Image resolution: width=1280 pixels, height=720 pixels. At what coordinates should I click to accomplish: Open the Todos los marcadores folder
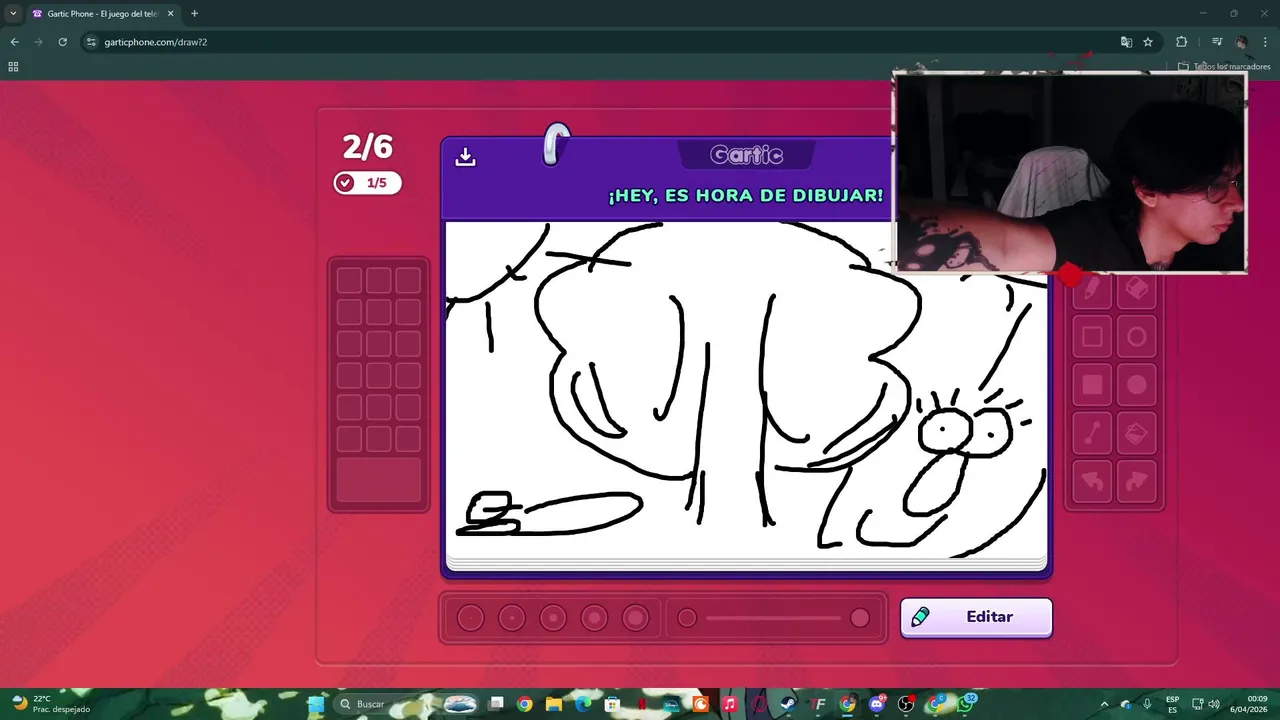1224,67
